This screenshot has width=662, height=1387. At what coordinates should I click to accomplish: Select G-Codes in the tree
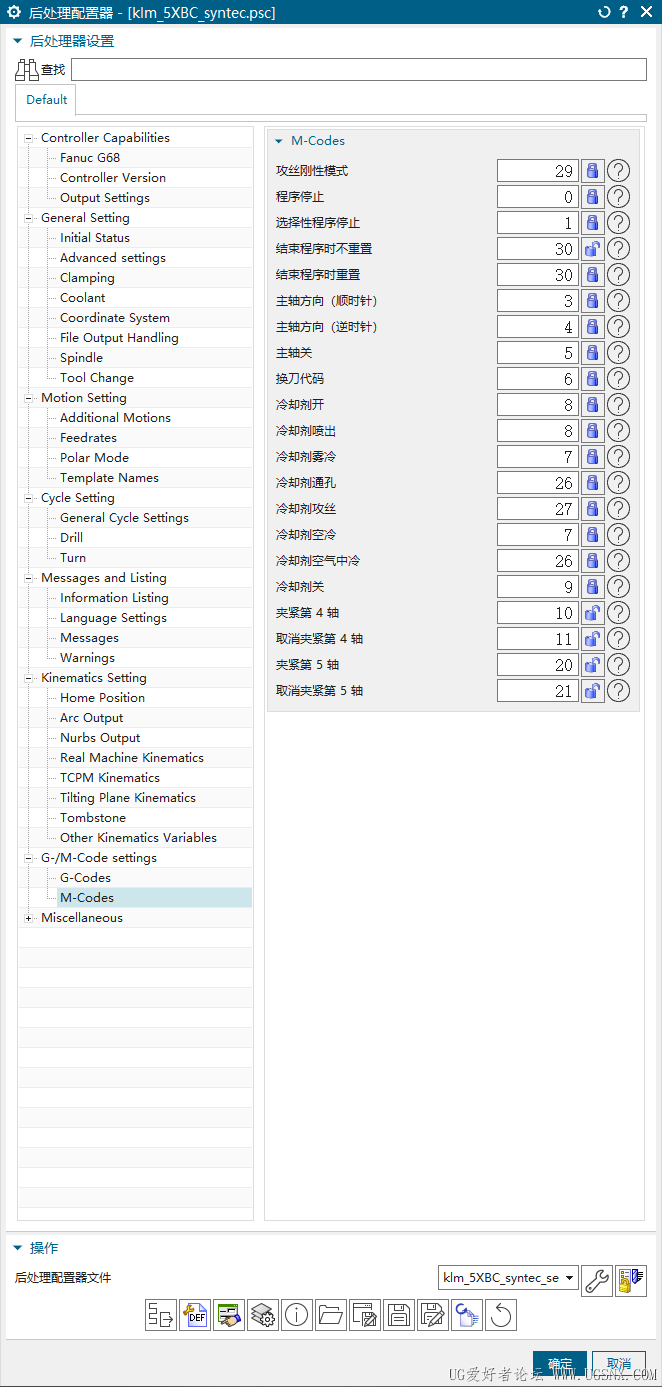click(x=85, y=878)
